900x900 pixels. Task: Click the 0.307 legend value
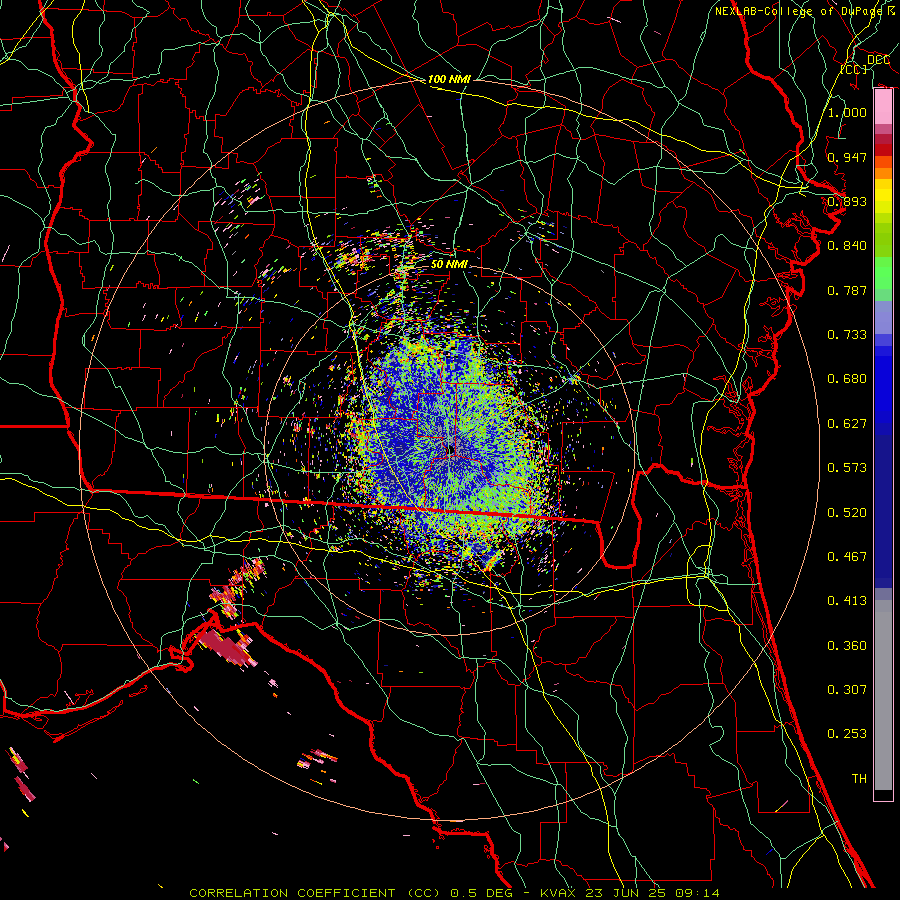click(847, 690)
